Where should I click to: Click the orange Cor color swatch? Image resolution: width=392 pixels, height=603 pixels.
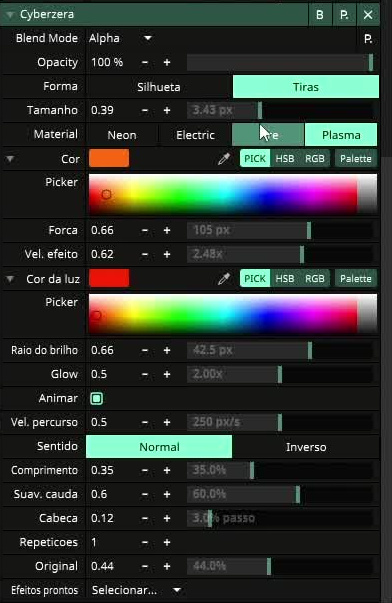point(109,158)
